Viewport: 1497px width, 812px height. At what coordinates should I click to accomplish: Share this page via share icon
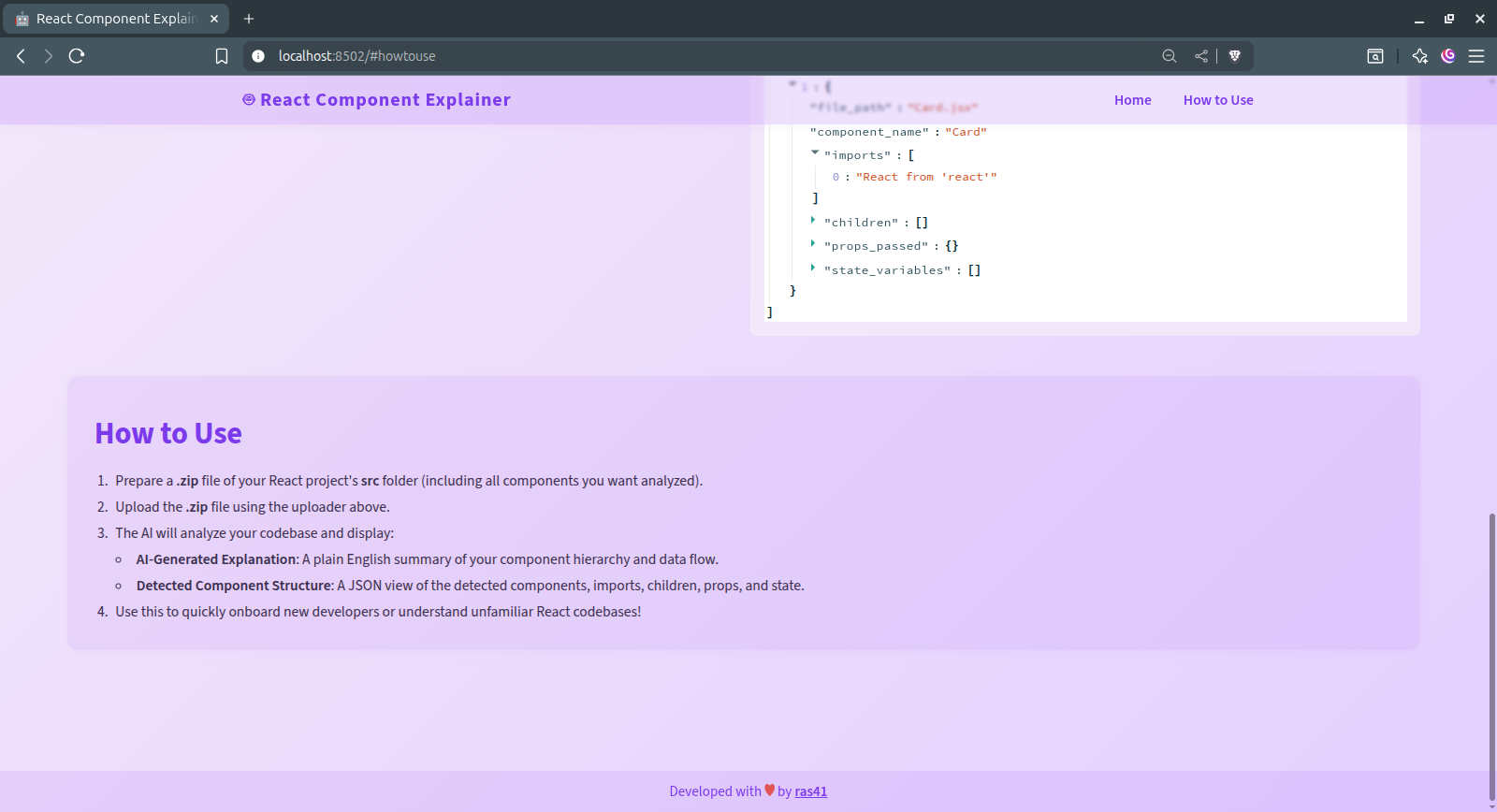point(1201,56)
